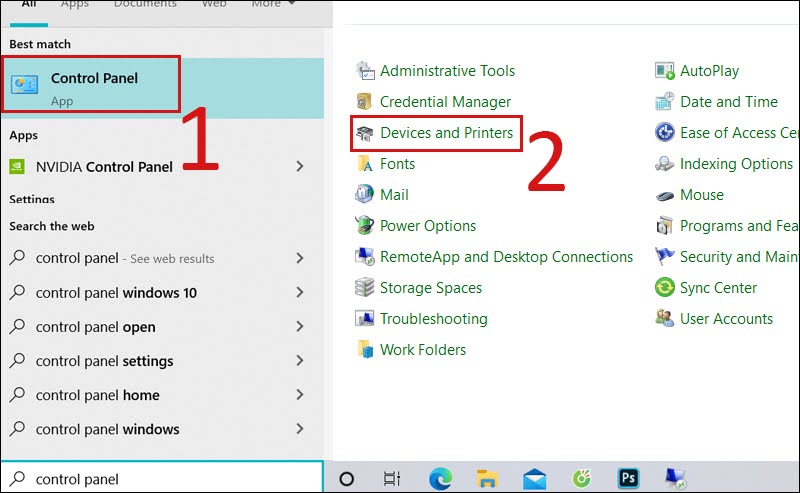Screen dimensions: 800x493
Task: Open Credential Manager icon
Action: click(x=365, y=102)
